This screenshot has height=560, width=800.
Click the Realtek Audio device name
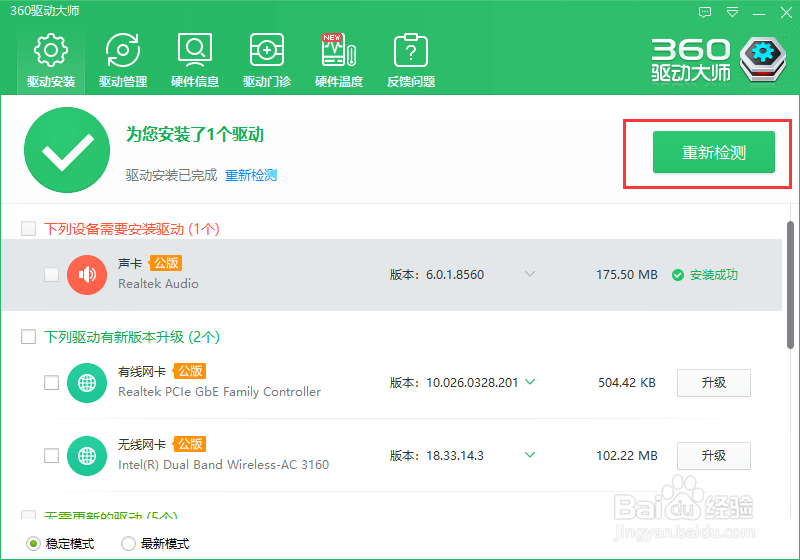(x=158, y=284)
